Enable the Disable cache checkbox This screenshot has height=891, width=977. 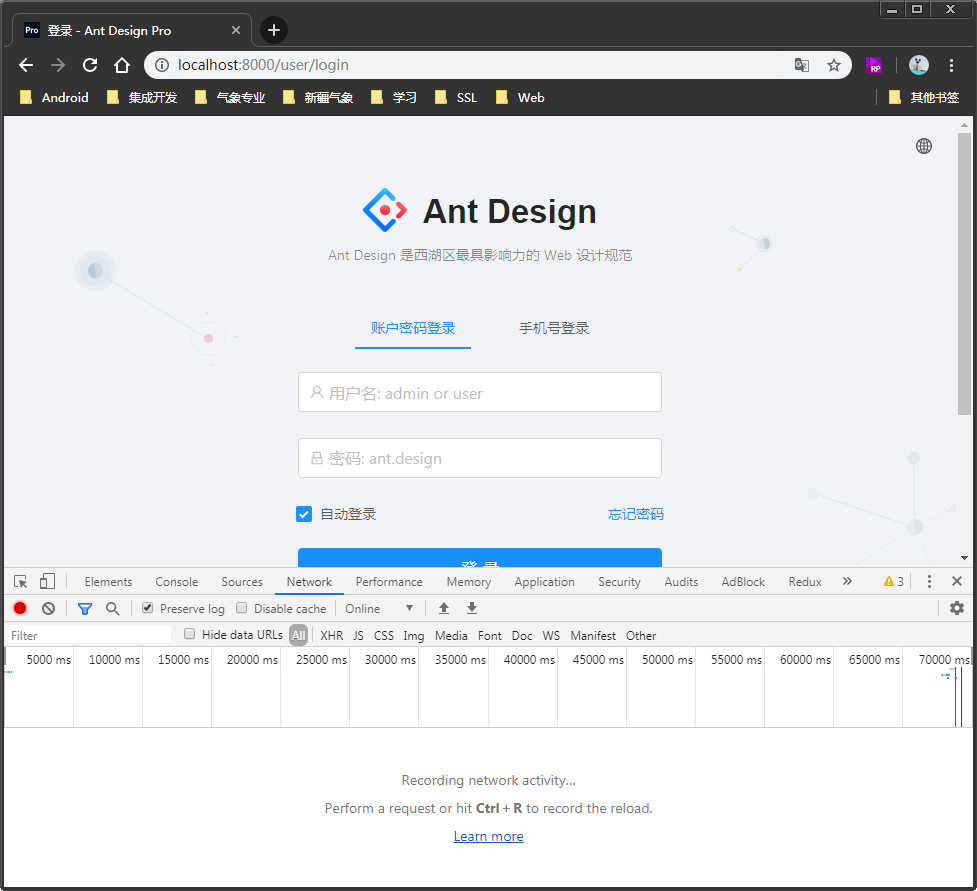(241, 608)
